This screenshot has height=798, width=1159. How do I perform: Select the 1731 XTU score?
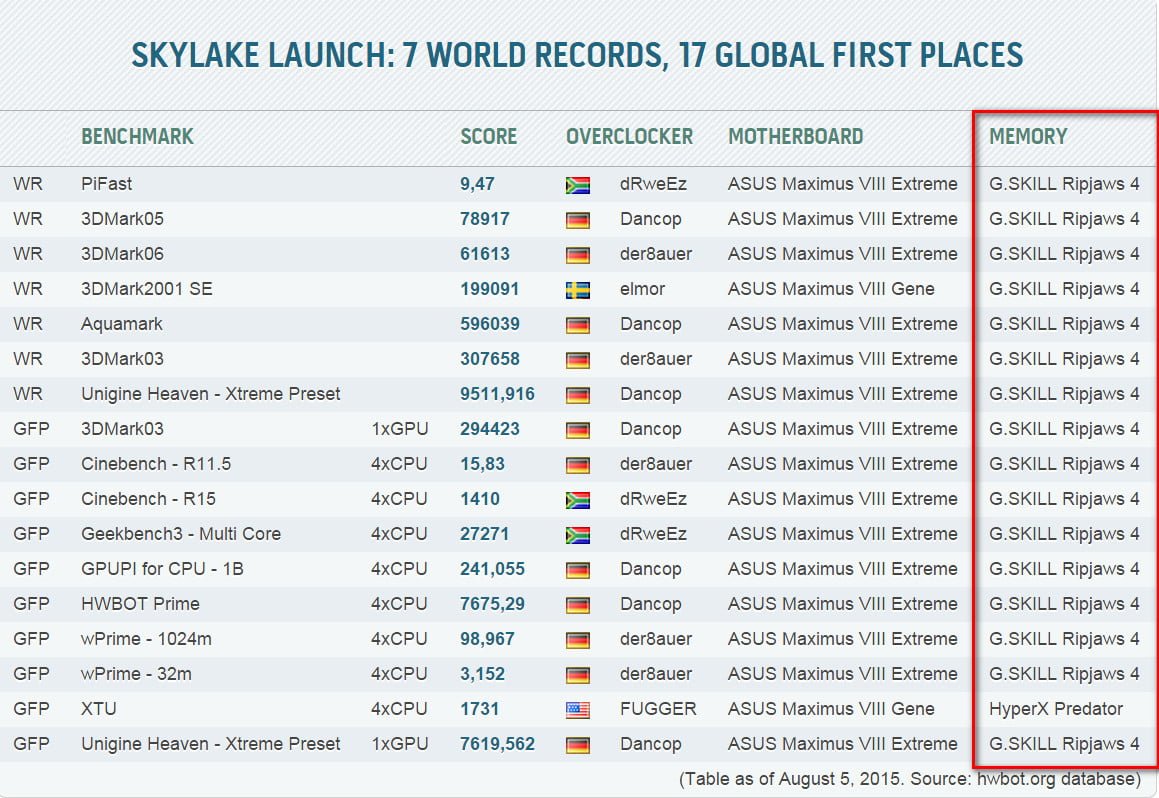click(479, 709)
